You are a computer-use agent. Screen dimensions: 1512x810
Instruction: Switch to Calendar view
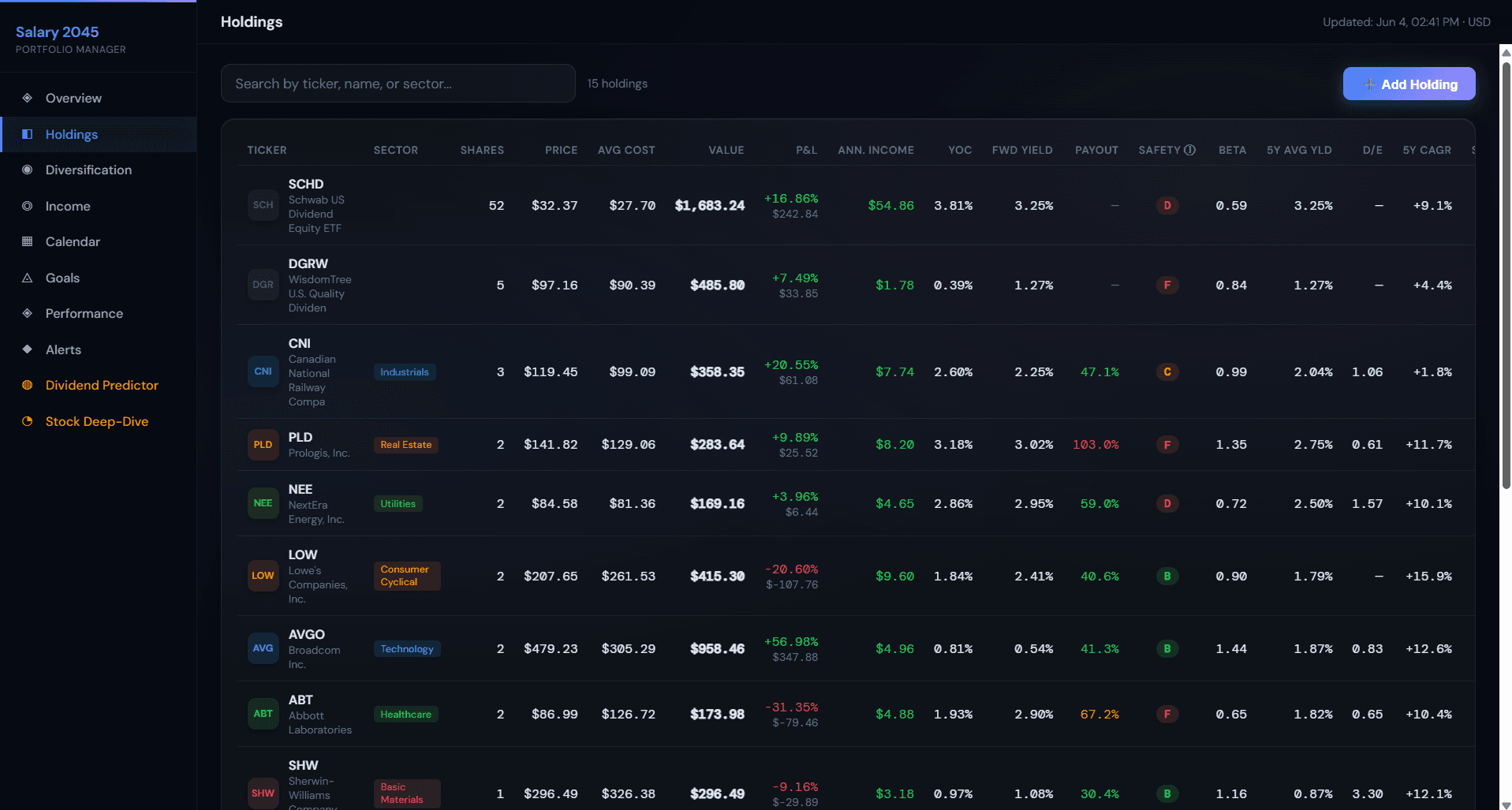pos(99,241)
